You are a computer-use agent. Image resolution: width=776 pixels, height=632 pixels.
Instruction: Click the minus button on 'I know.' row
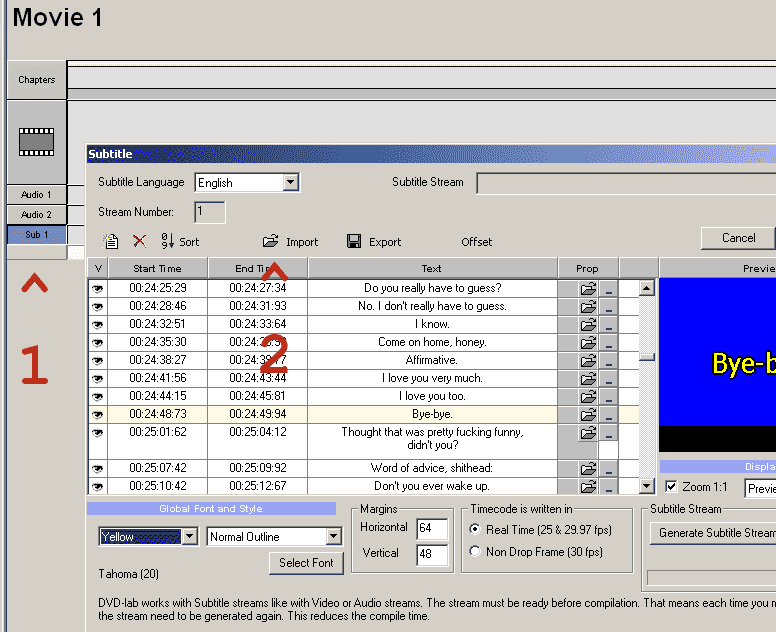pos(609,325)
